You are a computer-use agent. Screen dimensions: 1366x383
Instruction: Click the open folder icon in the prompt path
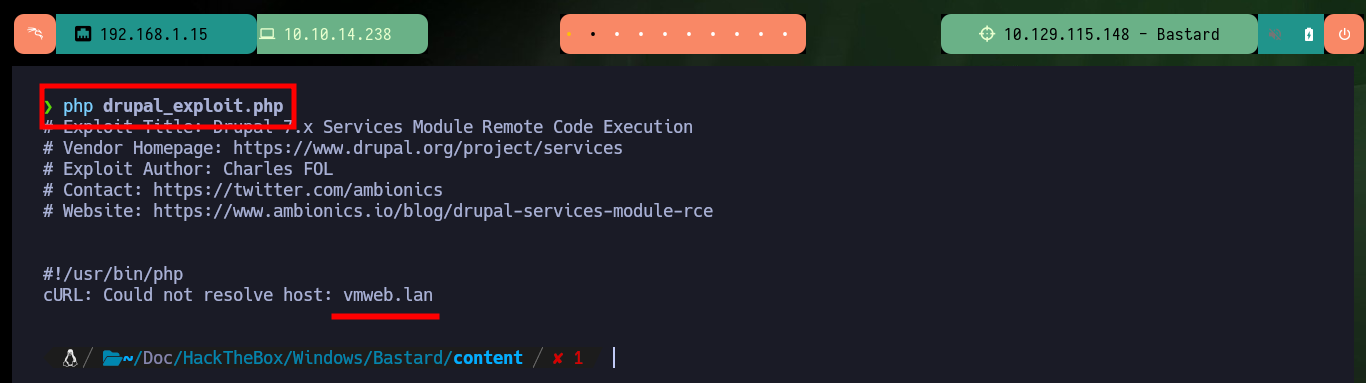point(111,358)
